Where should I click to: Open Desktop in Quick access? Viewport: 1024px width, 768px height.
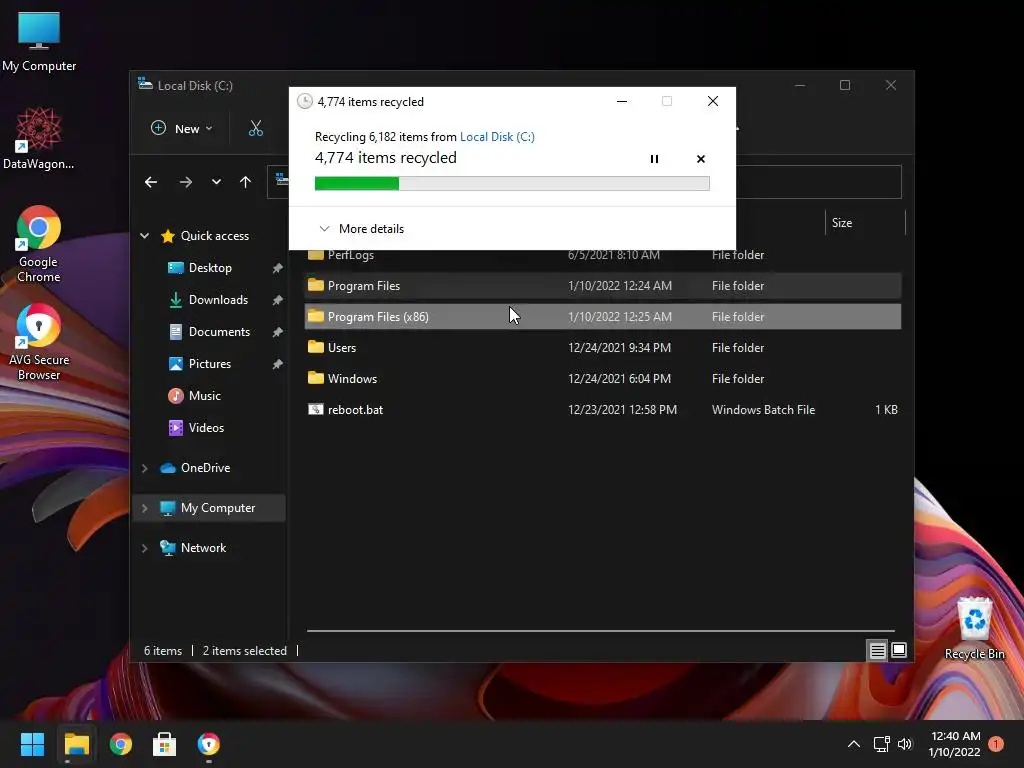(210, 268)
